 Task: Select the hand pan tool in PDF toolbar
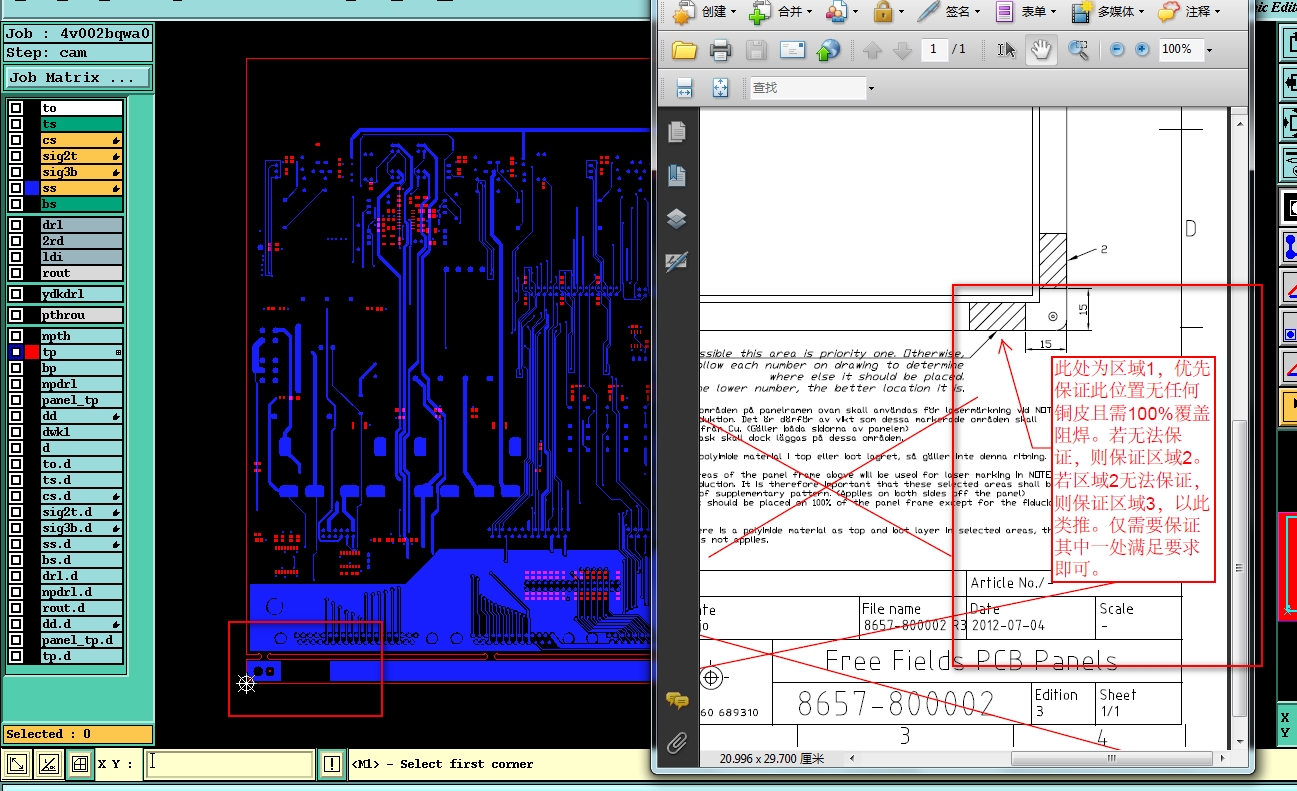[1042, 50]
